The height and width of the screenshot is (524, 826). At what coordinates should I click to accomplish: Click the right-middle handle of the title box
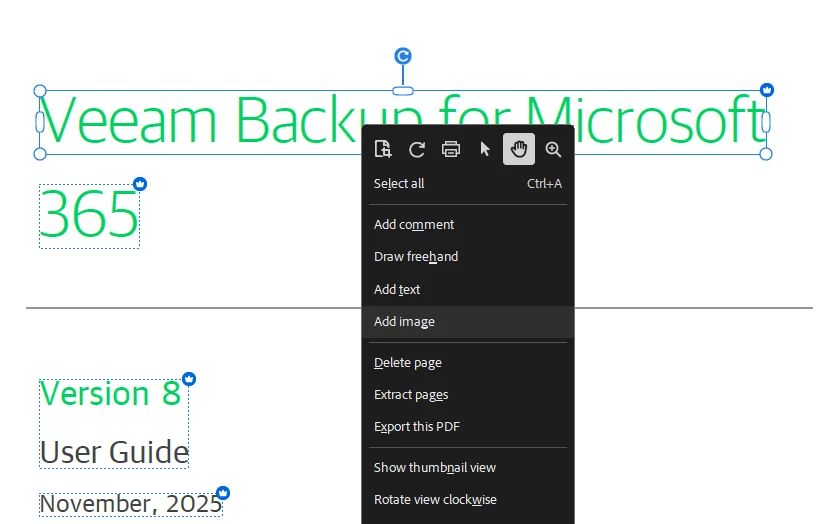tap(766, 122)
